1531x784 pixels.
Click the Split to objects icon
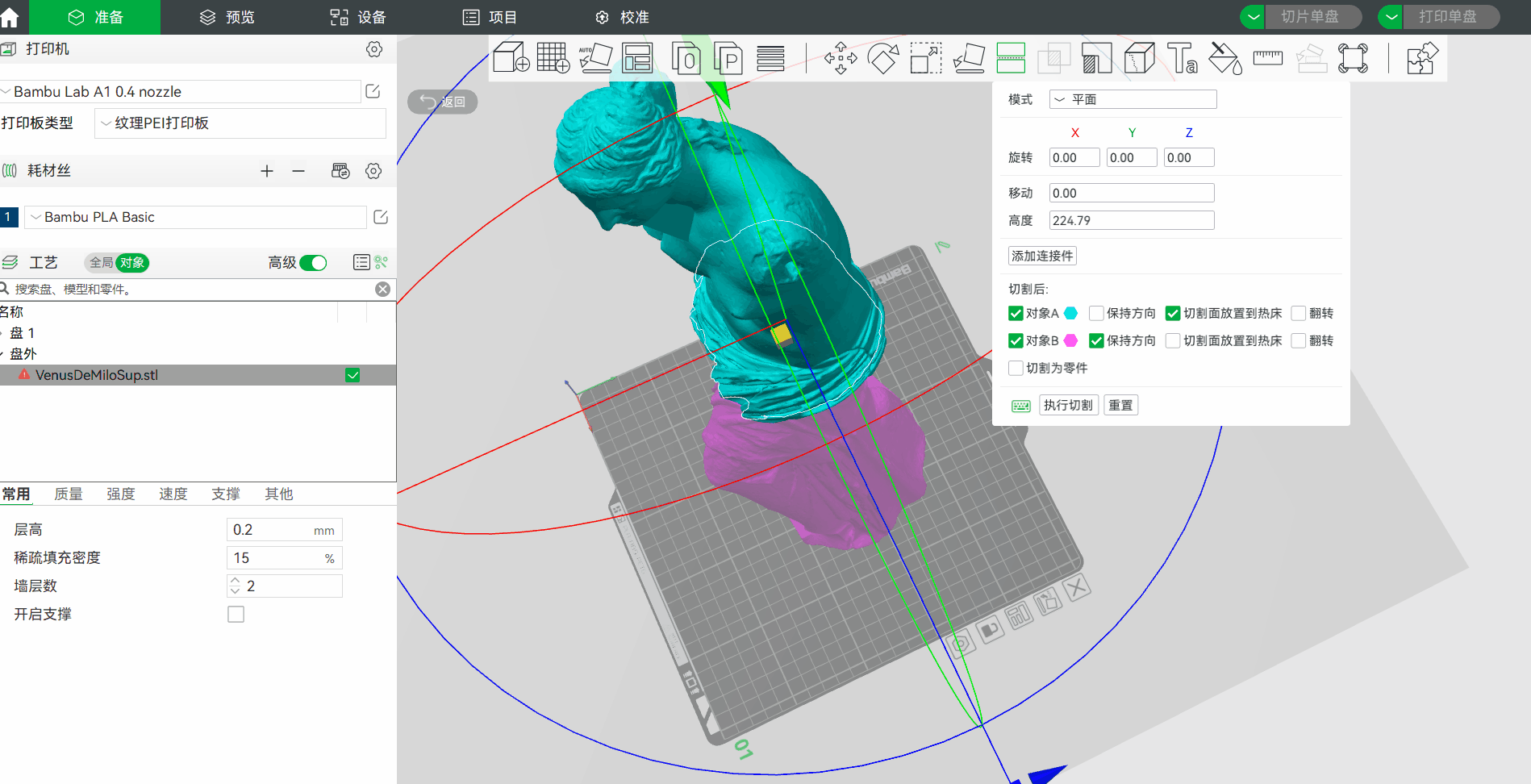point(686,58)
